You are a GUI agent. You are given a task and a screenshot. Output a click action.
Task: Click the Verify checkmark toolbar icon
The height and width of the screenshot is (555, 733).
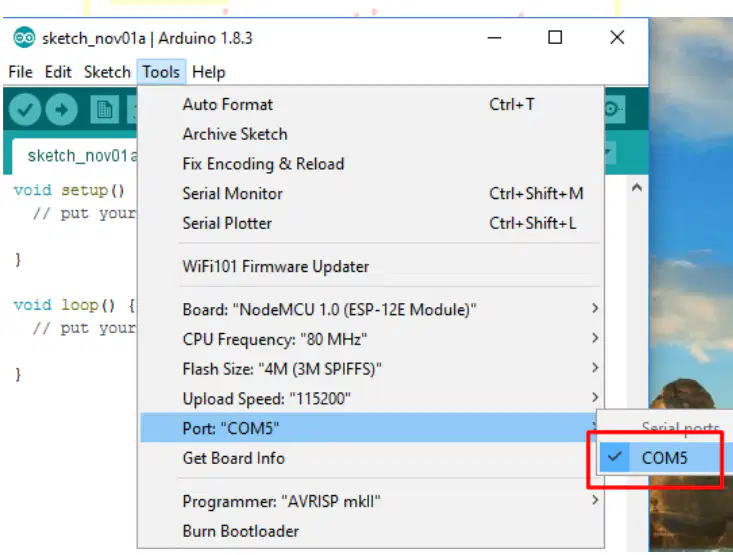coord(25,109)
